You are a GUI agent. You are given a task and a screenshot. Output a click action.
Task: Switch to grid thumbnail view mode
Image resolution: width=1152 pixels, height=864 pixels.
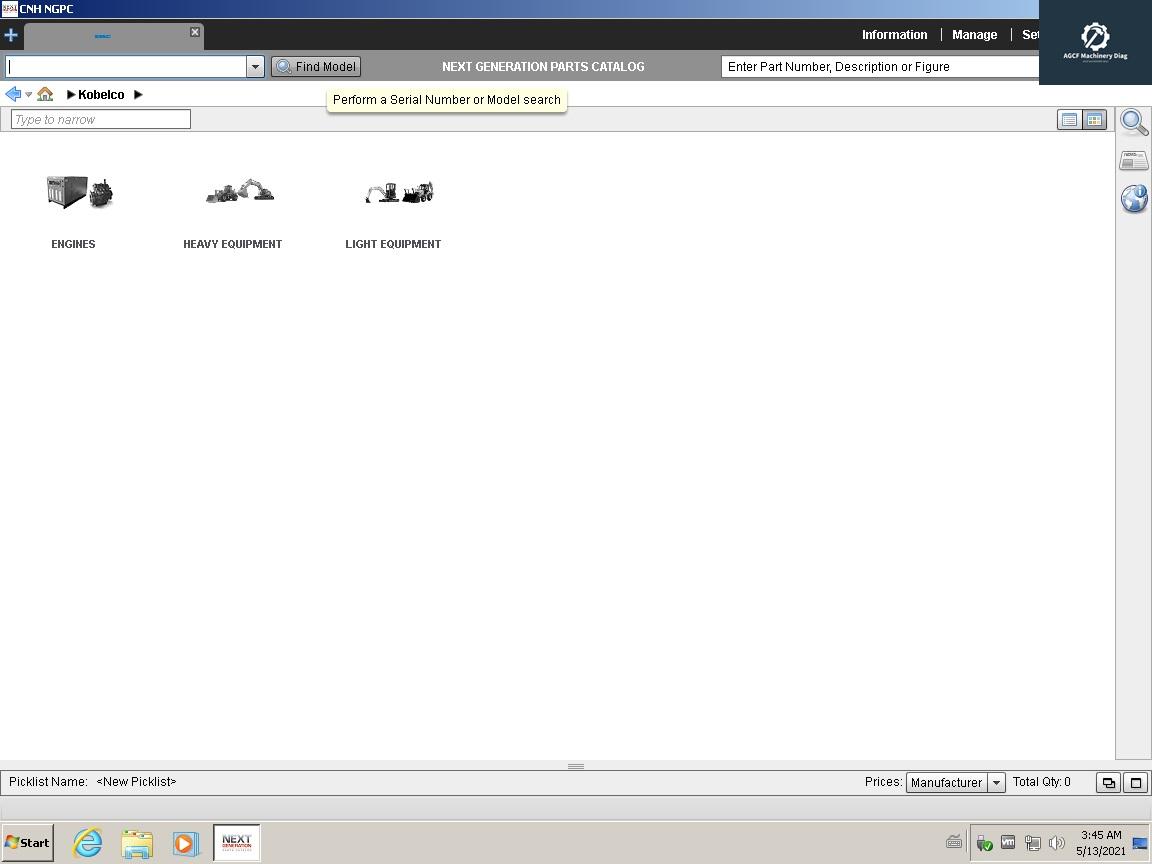pos(1093,119)
